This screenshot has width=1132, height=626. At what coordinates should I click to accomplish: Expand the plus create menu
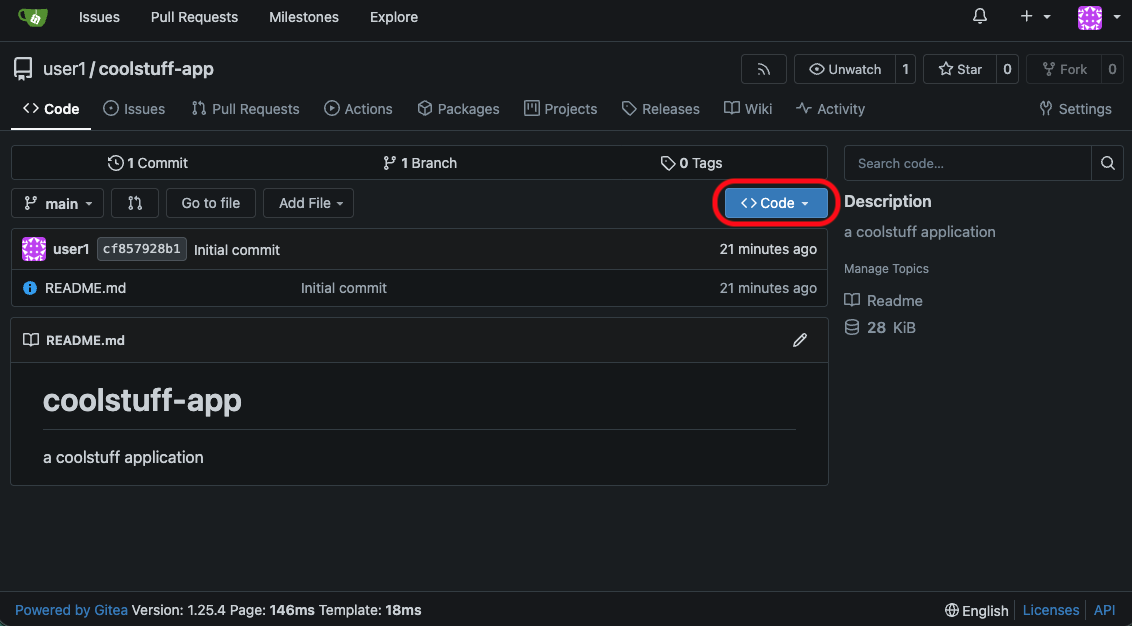(x=1035, y=17)
